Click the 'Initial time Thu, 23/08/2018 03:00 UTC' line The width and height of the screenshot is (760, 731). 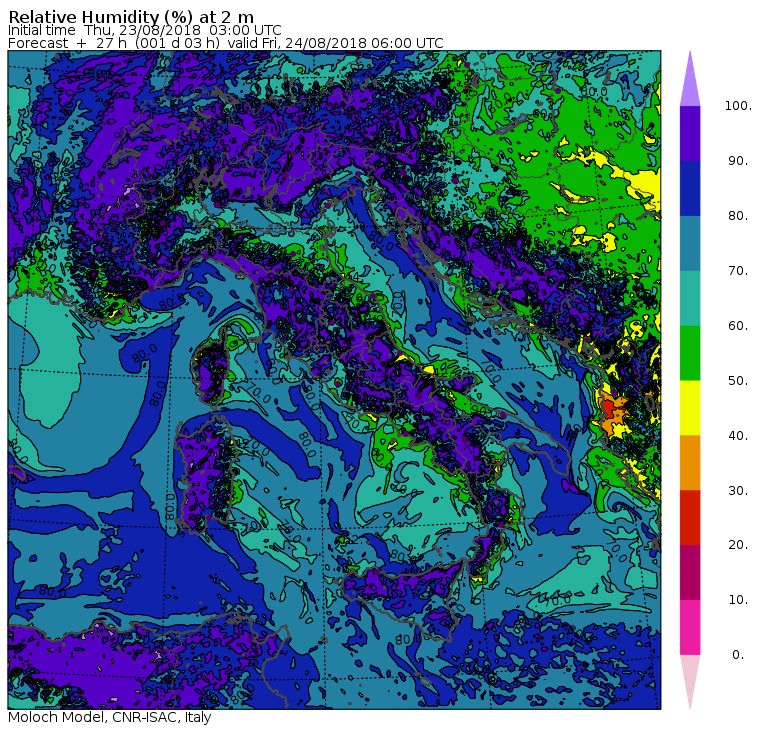coord(144,30)
